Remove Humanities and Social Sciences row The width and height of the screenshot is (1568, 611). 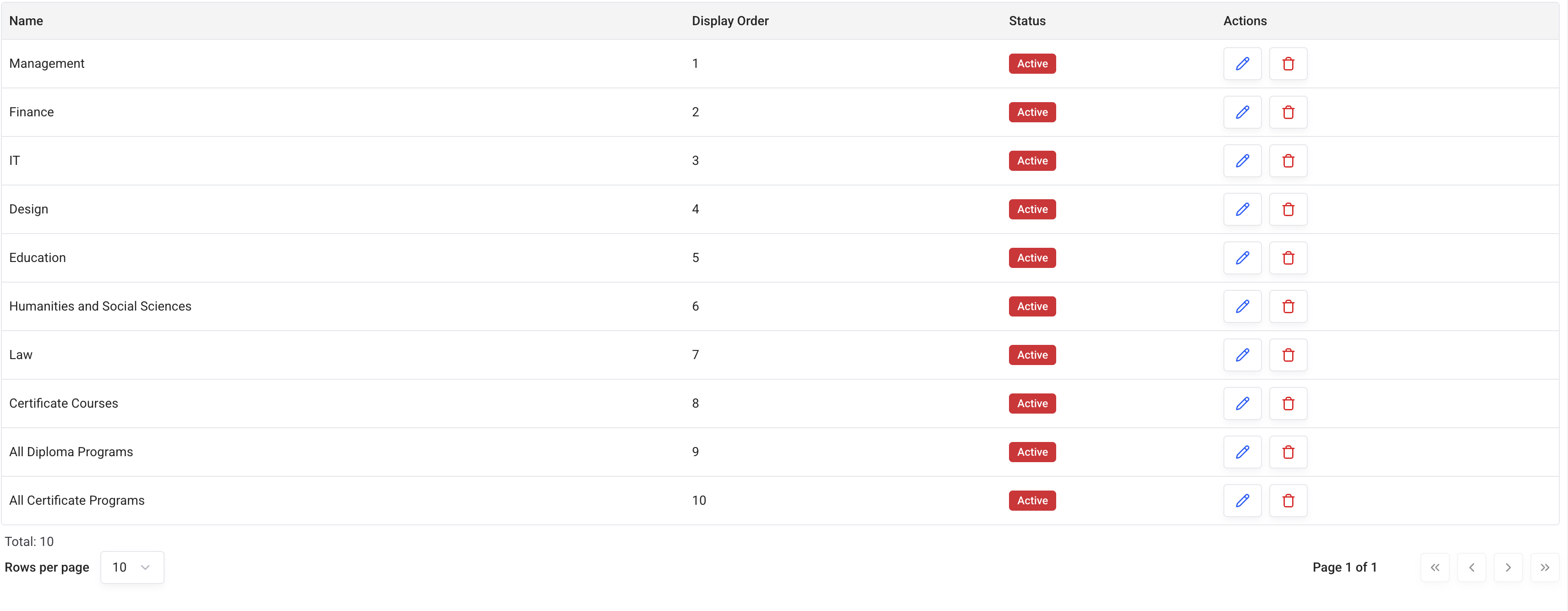(1288, 307)
